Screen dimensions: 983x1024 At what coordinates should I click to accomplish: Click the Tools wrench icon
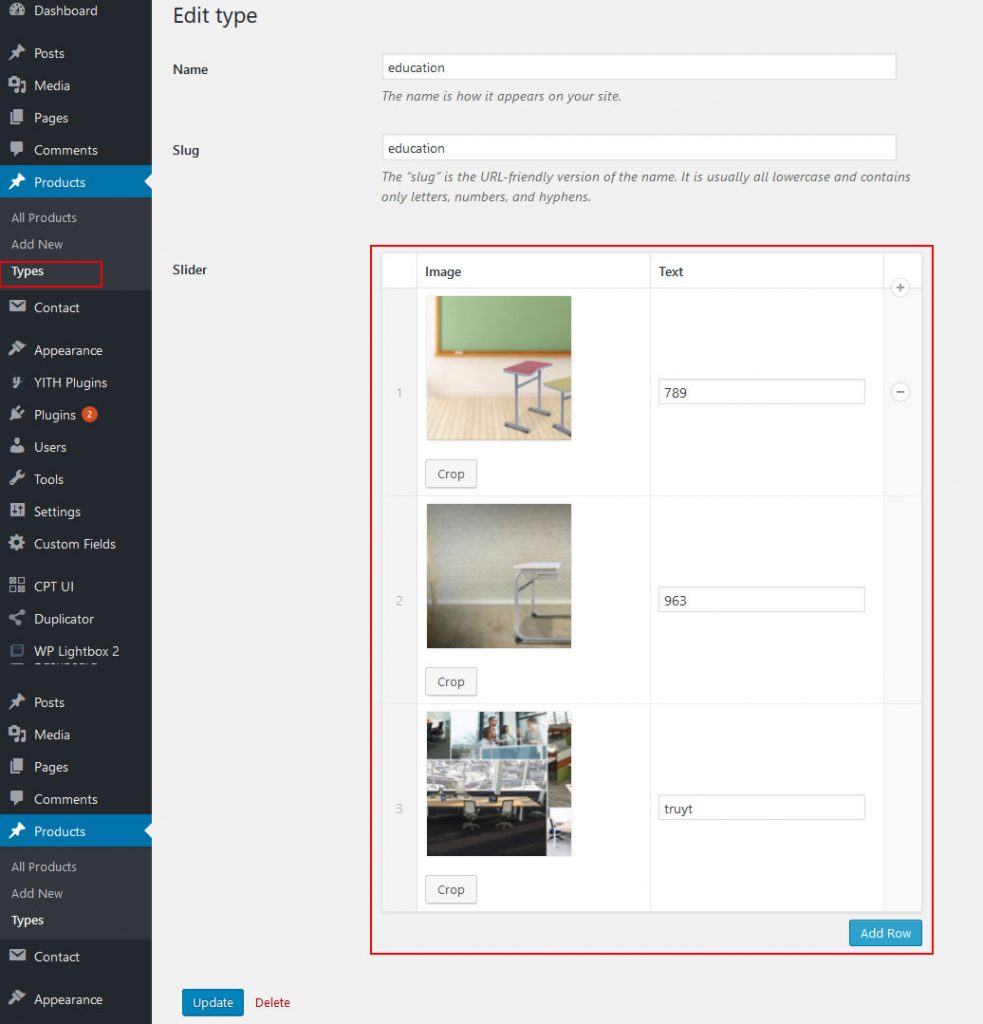(x=17, y=478)
